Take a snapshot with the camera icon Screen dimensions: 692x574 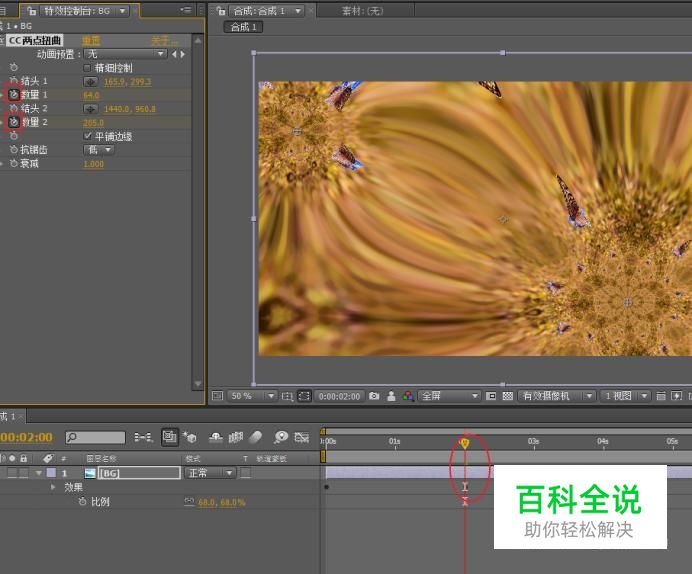tap(374, 396)
